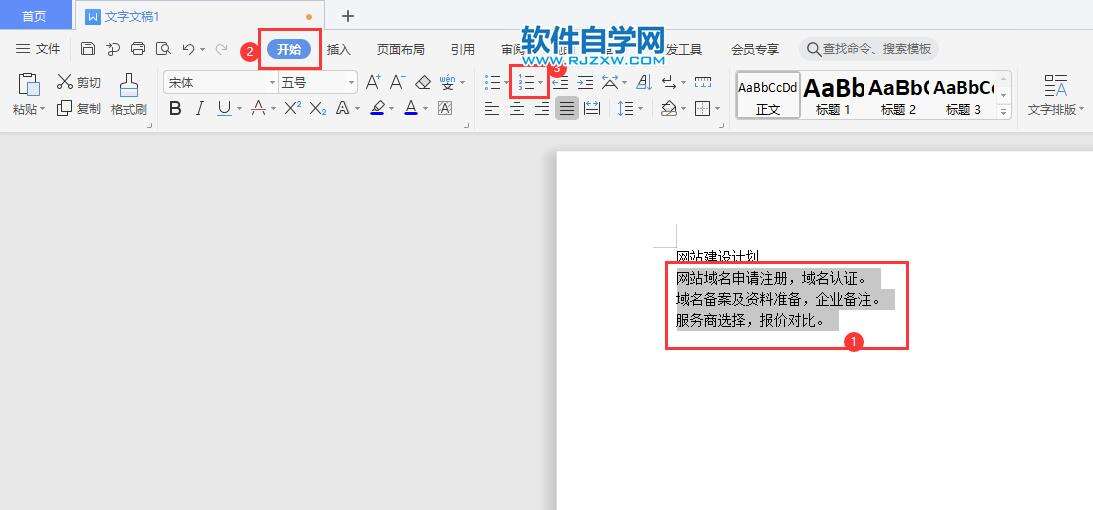This screenshot has width=1093, height=510.
Task: Apply paragraph shading fill color
Action: click(668, 108)
